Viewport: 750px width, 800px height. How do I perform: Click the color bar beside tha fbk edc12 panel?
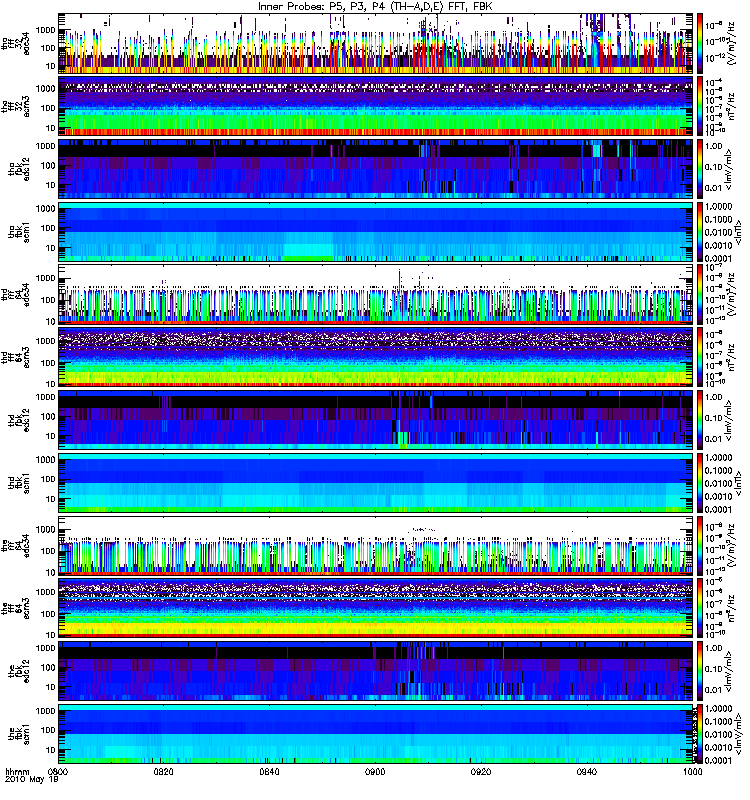click(x=701, y=169)
